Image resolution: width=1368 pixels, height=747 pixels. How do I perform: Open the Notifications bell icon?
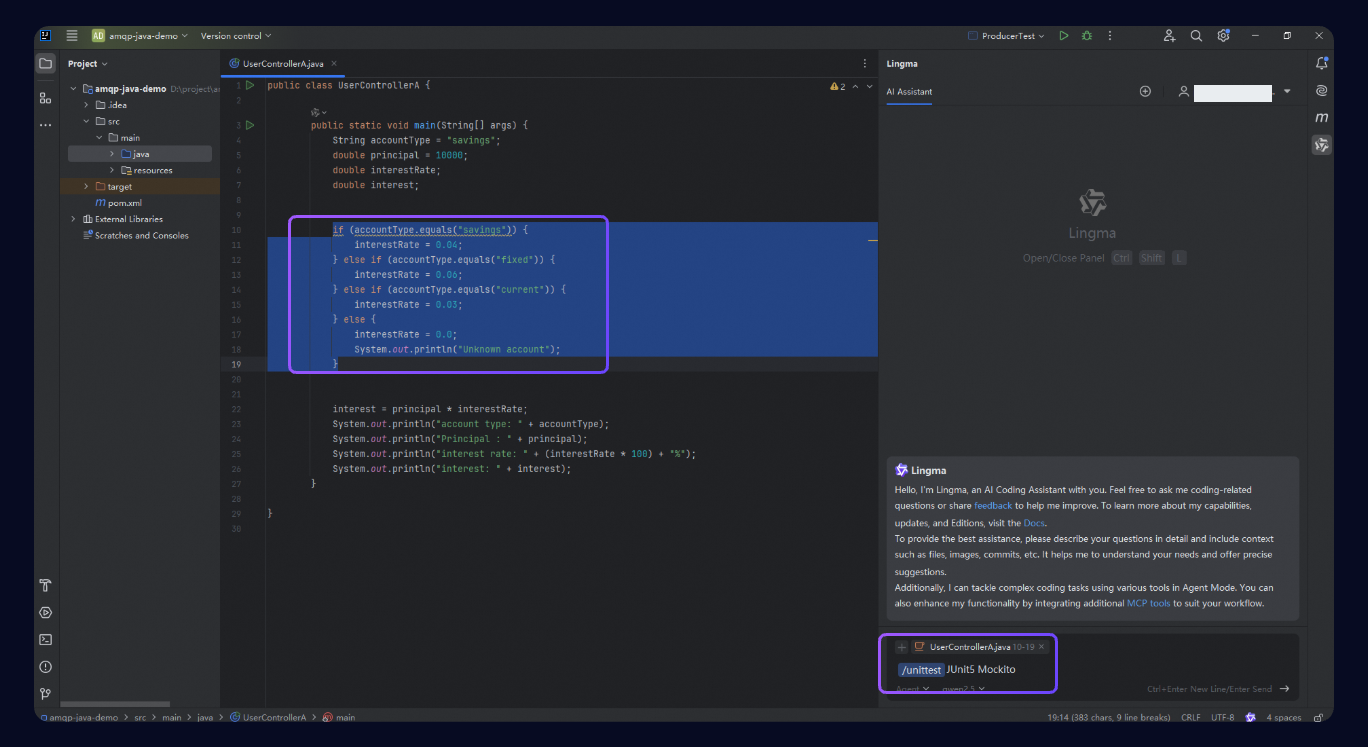1321,64
